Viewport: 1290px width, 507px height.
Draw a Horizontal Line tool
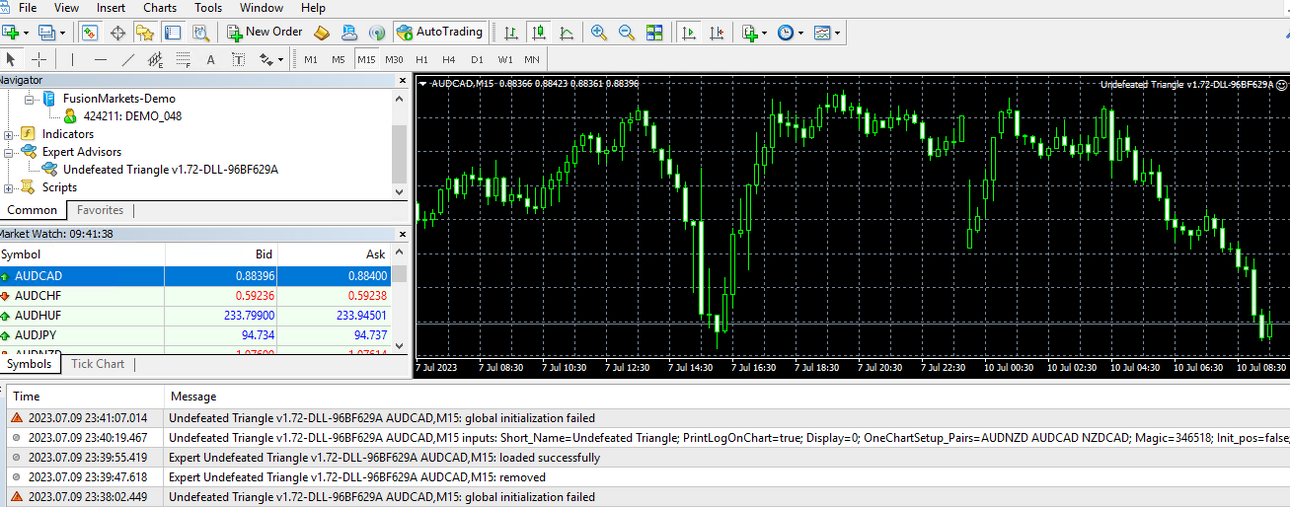point(100,59)
